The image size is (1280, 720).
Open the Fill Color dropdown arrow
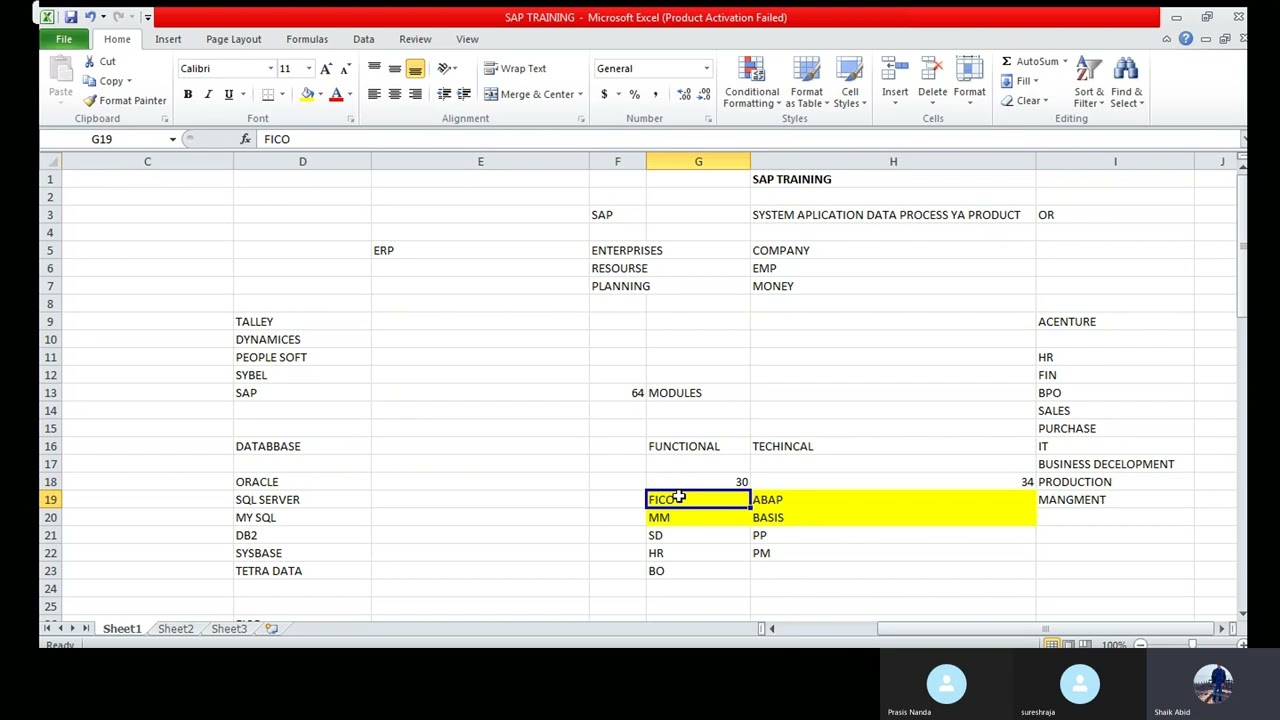coord(320,95)
